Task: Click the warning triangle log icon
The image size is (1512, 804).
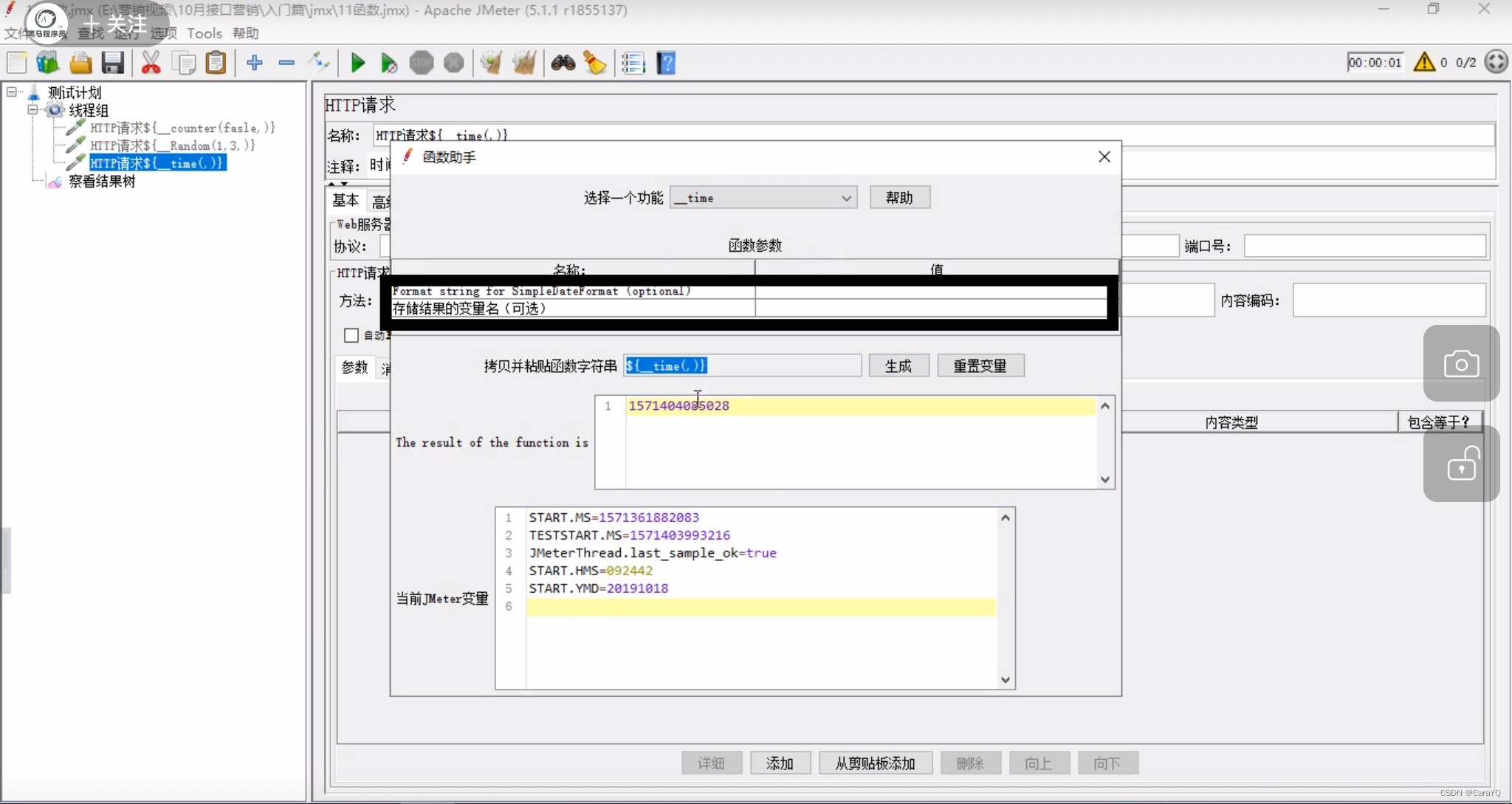Action: pyautogui.click(x=1424, y=62)
